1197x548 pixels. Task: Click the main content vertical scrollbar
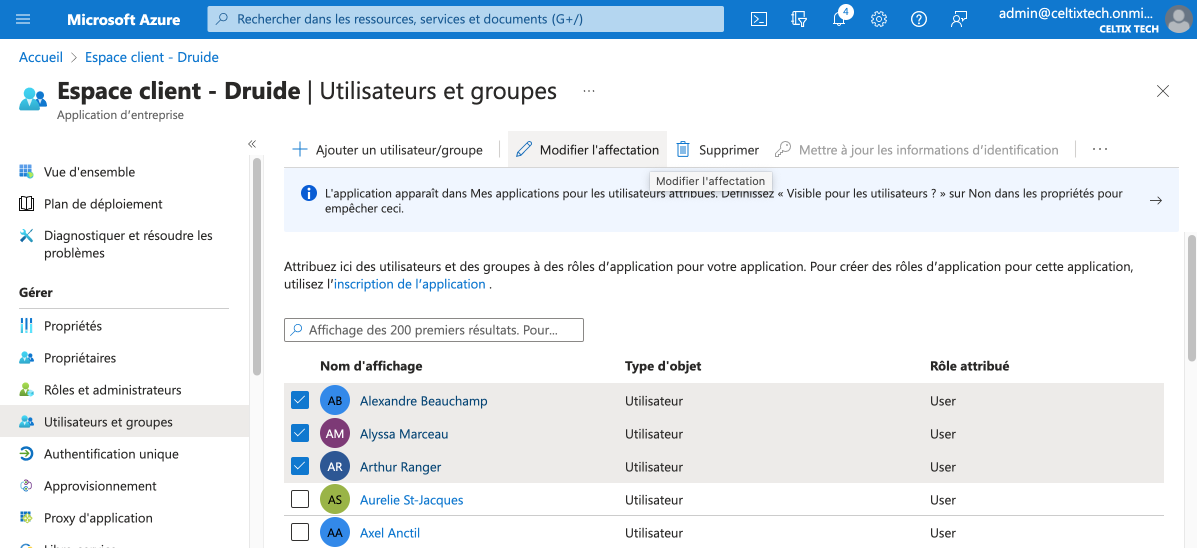tap(1192, 298)
